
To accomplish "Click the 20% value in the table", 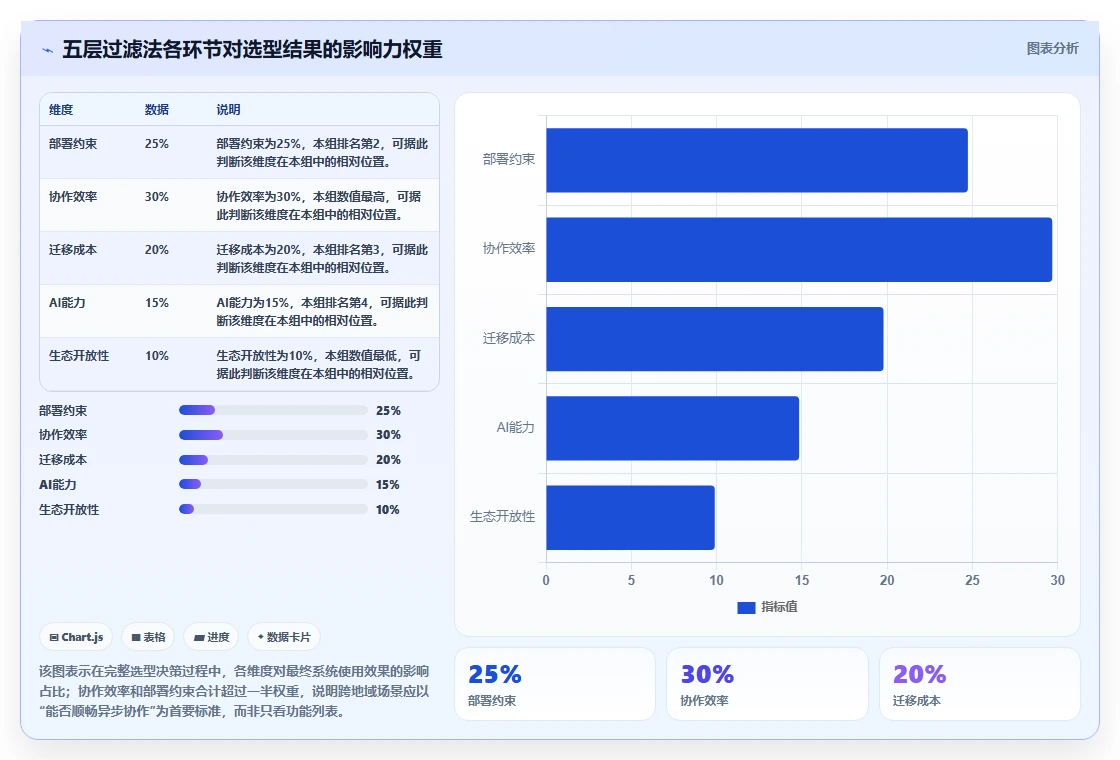I will (x=156, y=249).
